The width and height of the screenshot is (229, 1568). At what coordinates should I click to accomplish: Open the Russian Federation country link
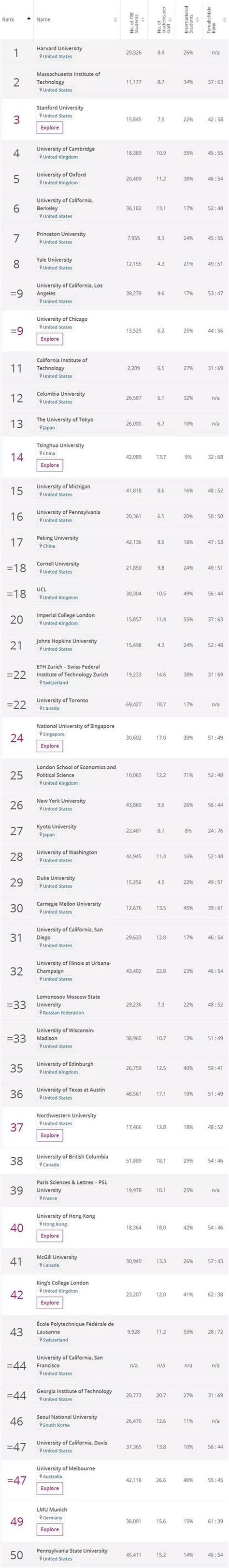(63, 1013)
